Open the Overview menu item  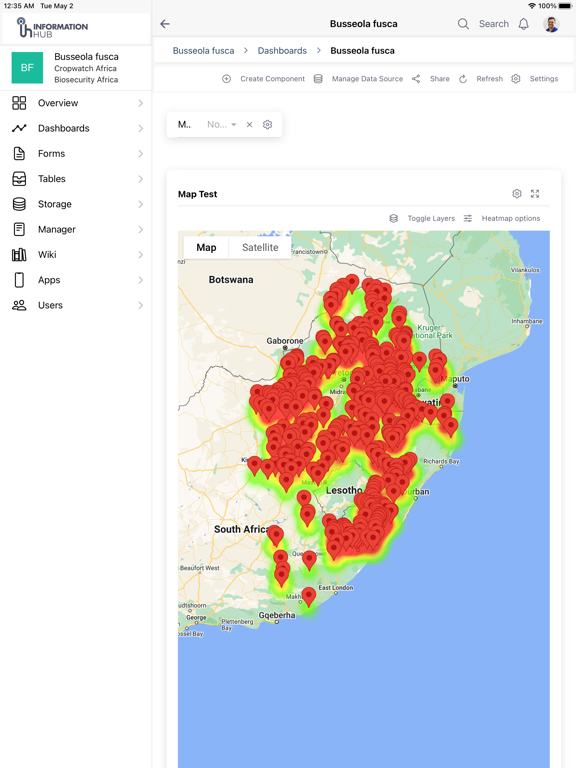coord(76,103)
